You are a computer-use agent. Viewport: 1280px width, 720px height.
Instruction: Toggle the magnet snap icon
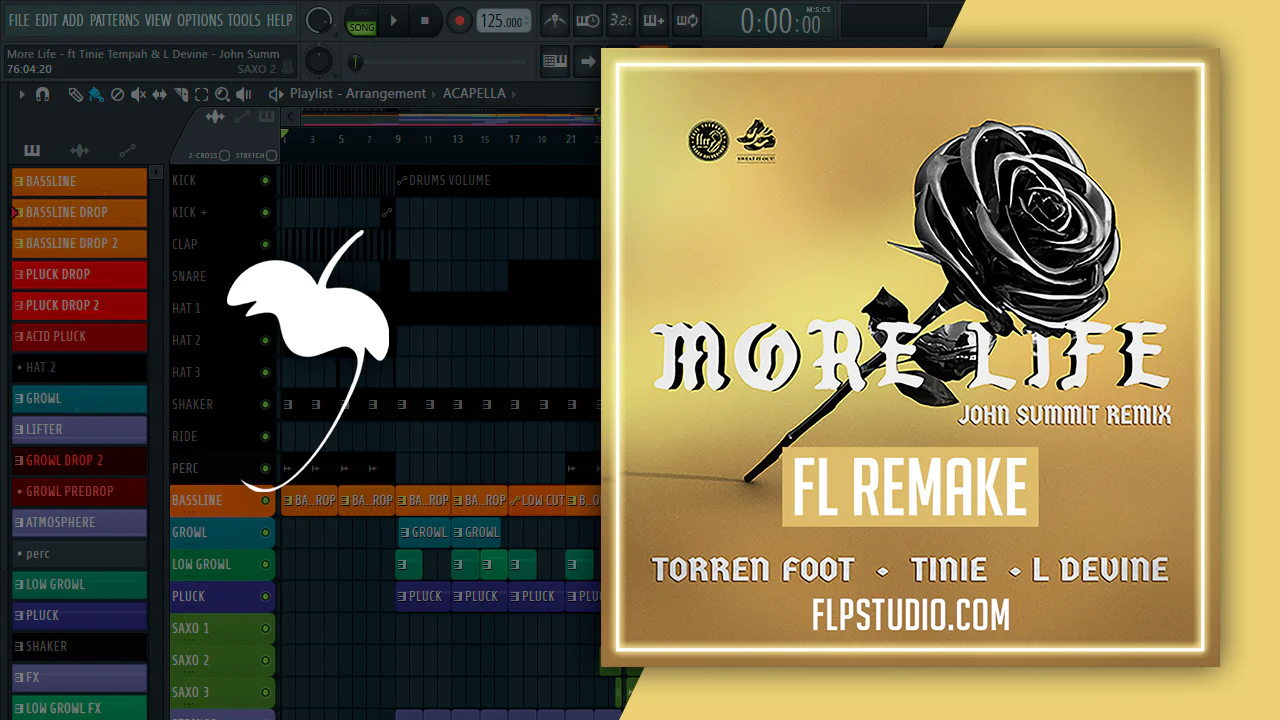pyautogui.click(x=42, y=94)
